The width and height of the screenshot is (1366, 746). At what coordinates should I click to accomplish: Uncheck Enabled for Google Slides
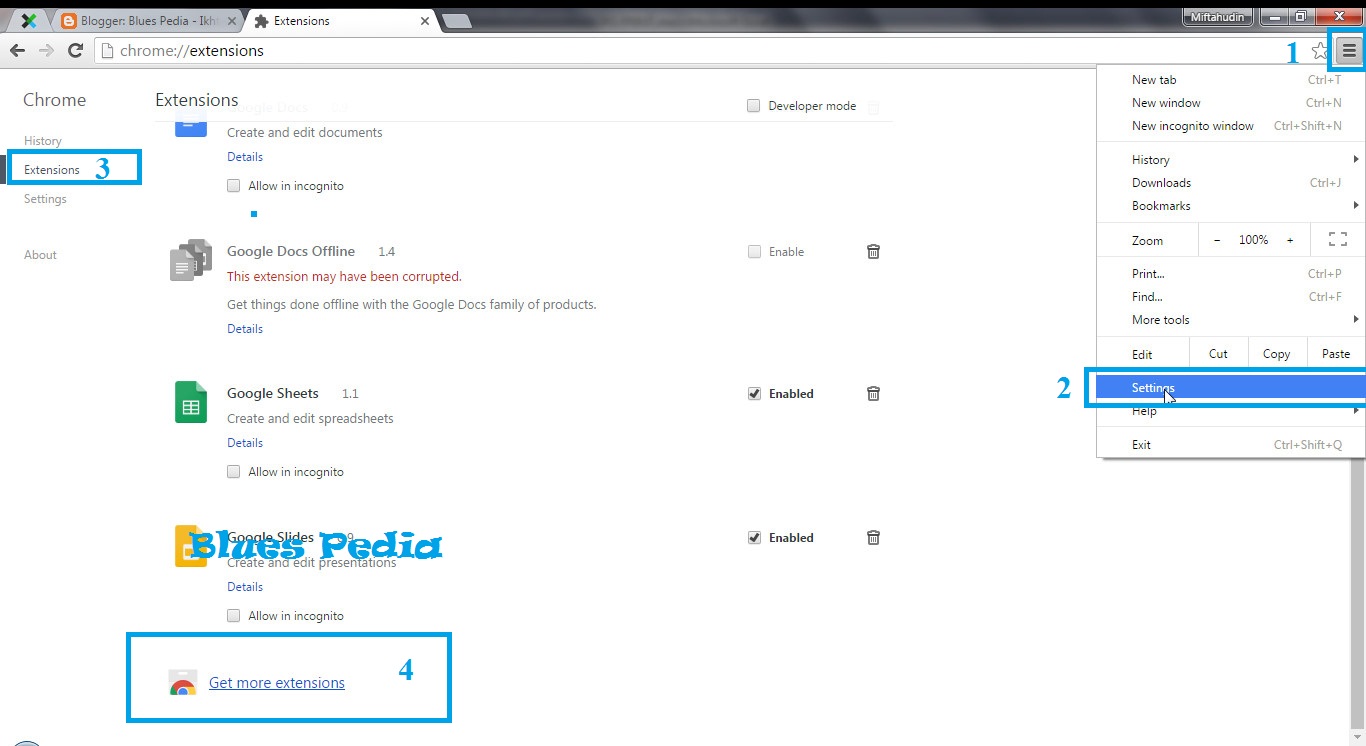tap(754, 538)
